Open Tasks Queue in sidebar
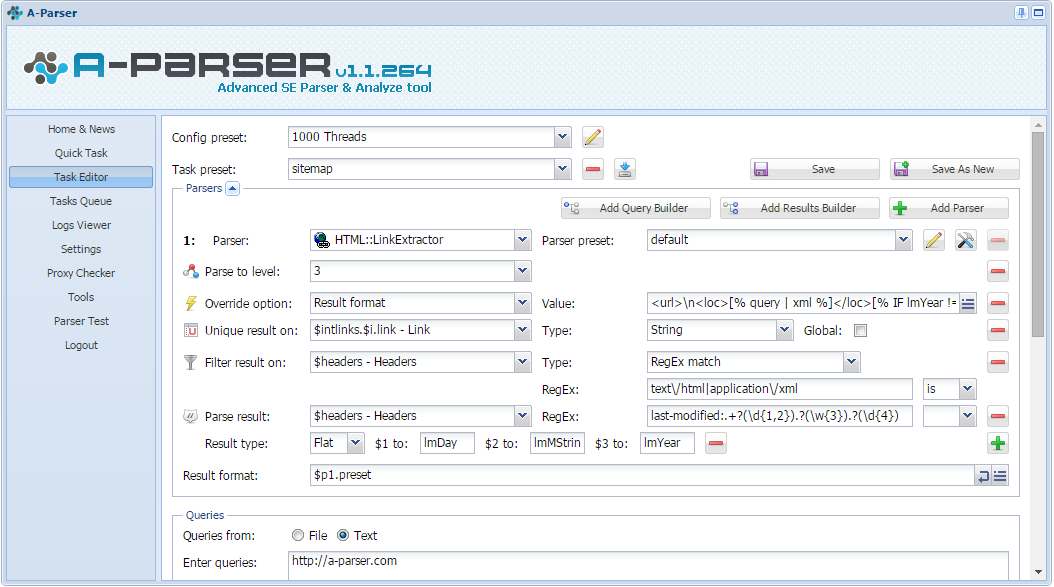This screenshot has width=1054, height=587. pos(81,201)
